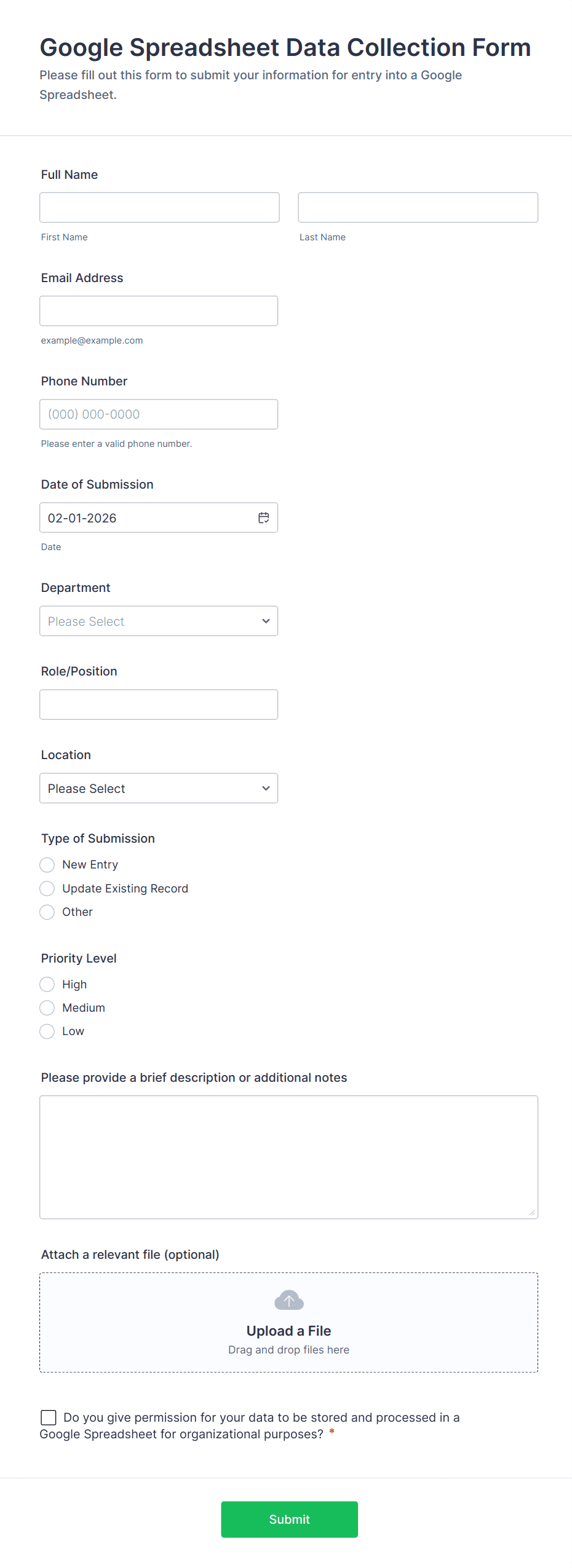Viewport: 572px width, 1568px height.
Task: Open the calendar date picker icon
Action: pyautogui.click(x=263, y=518)
